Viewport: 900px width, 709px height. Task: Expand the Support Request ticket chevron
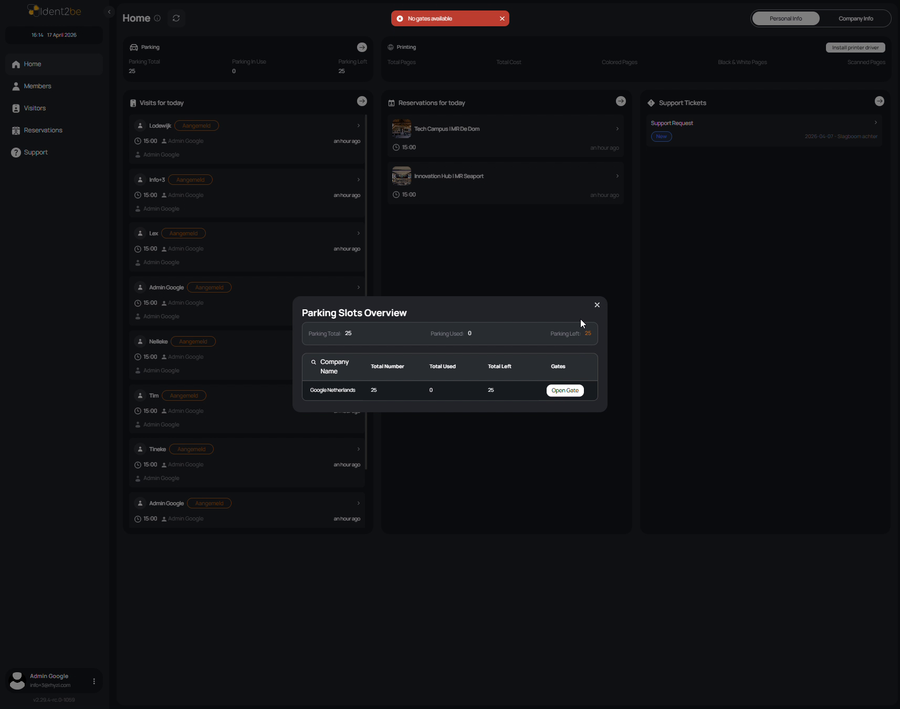(875, 123)
